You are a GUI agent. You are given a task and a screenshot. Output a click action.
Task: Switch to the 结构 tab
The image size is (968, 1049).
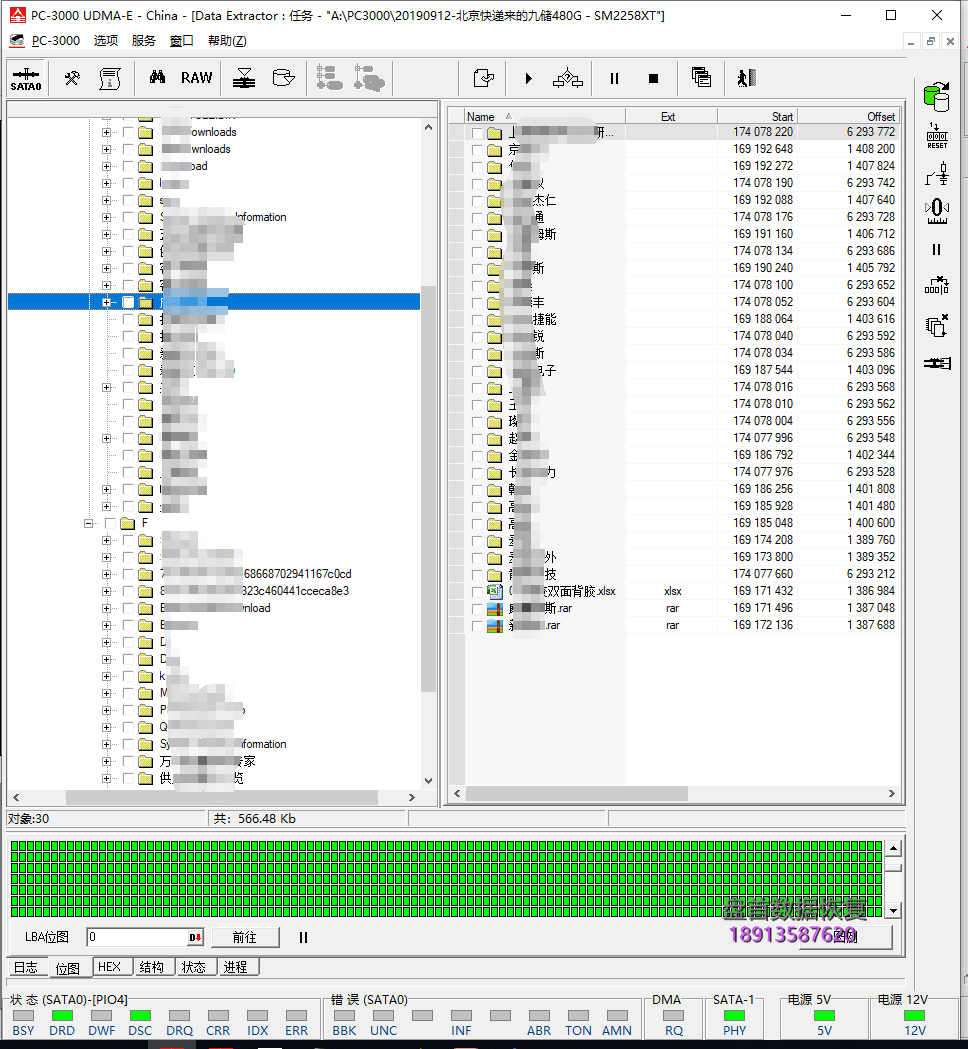point(152,967)
